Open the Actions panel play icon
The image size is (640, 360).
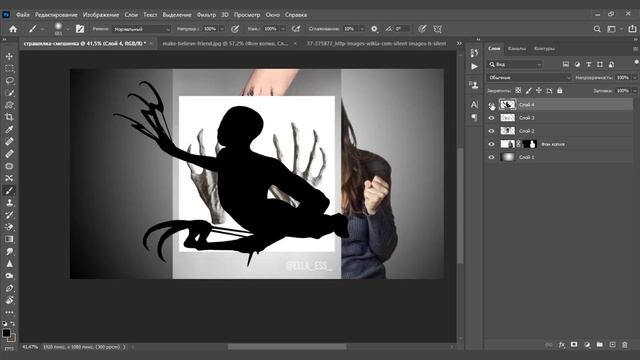474,67
